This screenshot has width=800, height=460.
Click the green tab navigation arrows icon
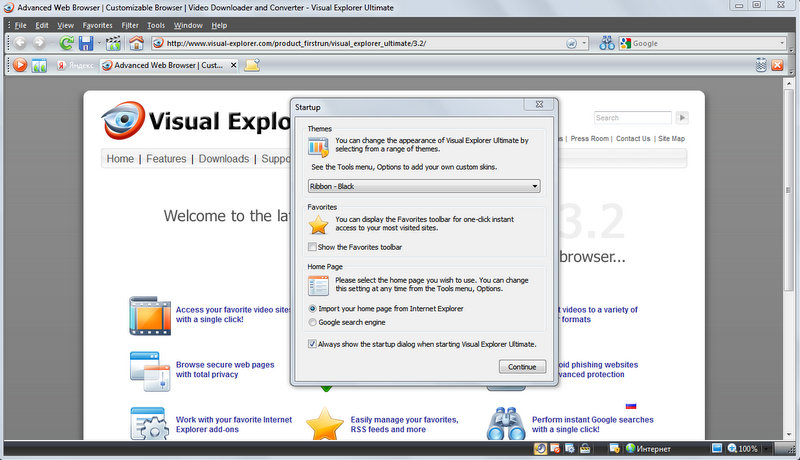click(x=39, y=66)
